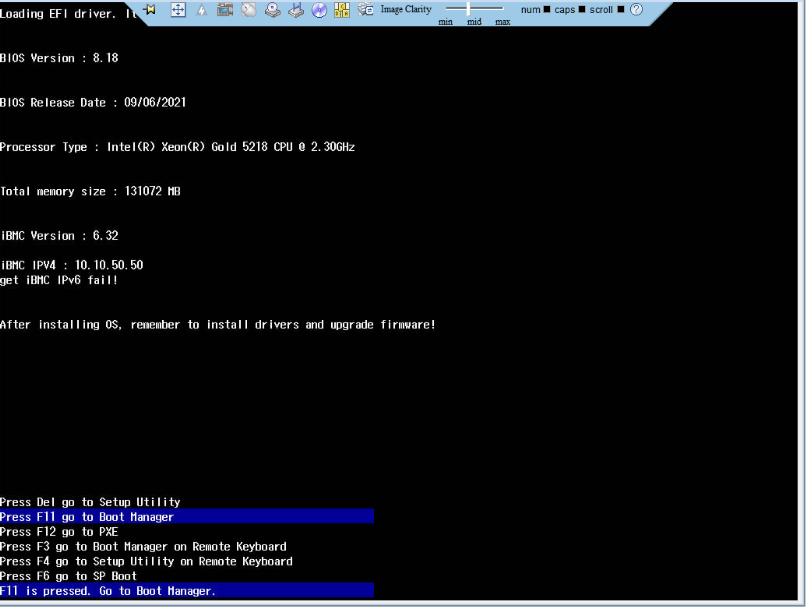
Task: Toggle the num lock indicator
Action: click(547, 10)
